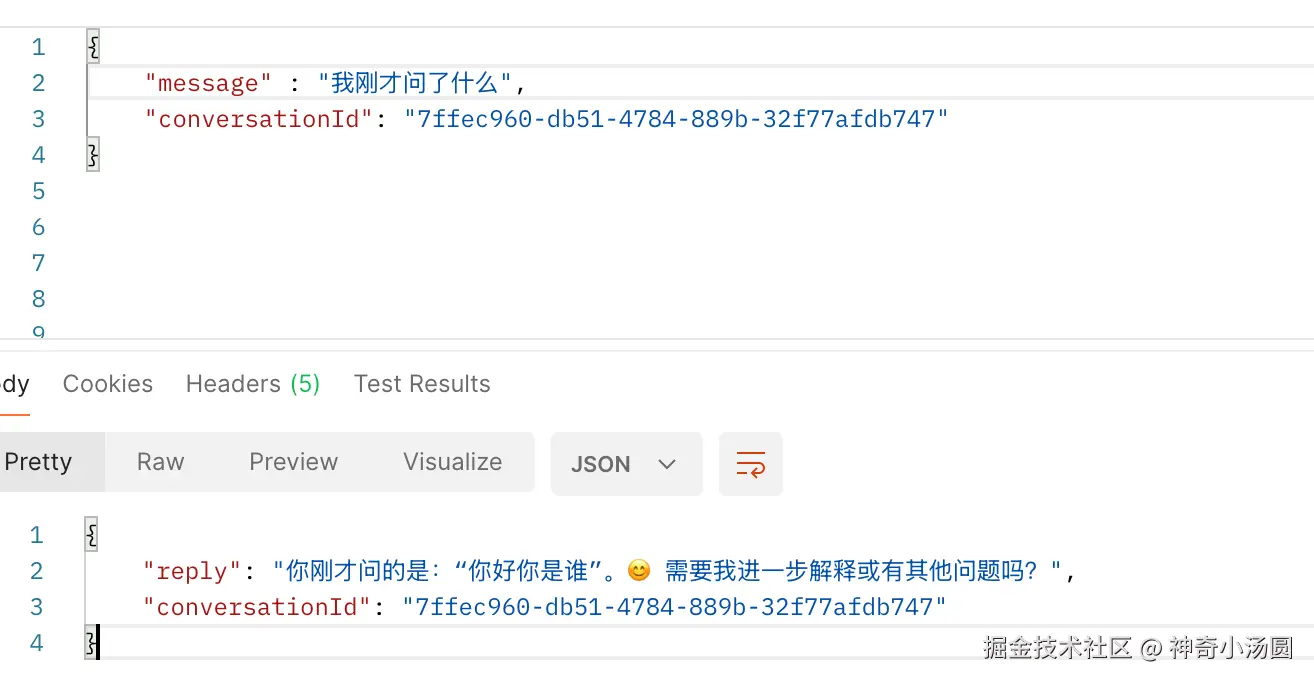Open the response Body tab
This screenshot has height=682, width=1314.
14,384
